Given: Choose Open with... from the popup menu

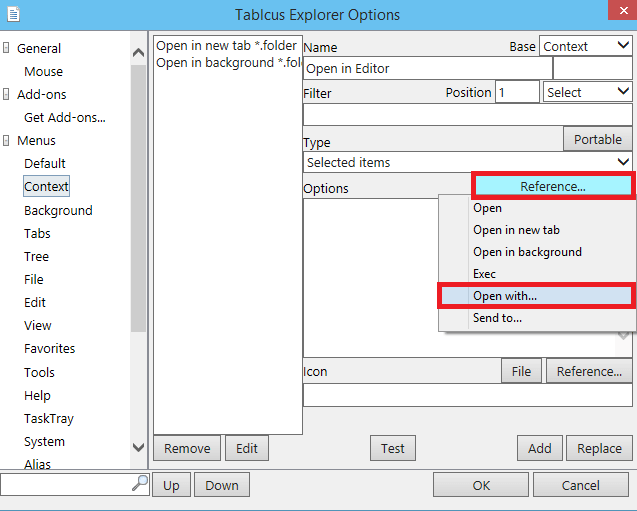Looking at the screenshot, I should (537, 296).
